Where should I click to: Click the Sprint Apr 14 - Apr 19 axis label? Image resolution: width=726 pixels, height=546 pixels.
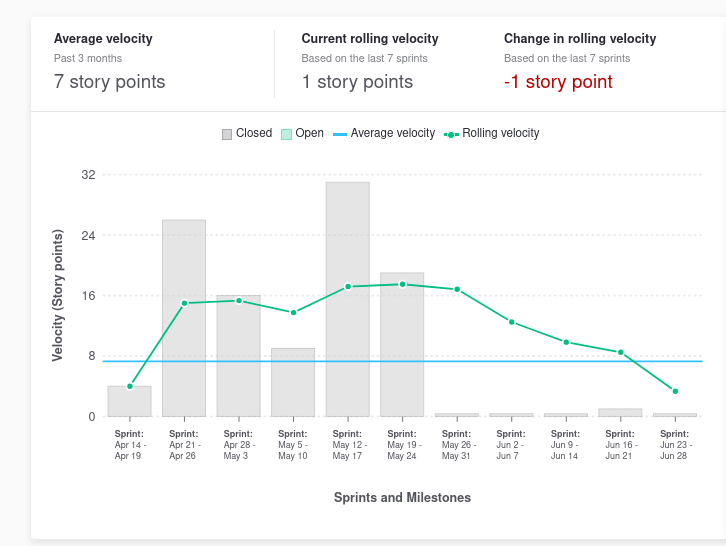[x=130, y=444]
